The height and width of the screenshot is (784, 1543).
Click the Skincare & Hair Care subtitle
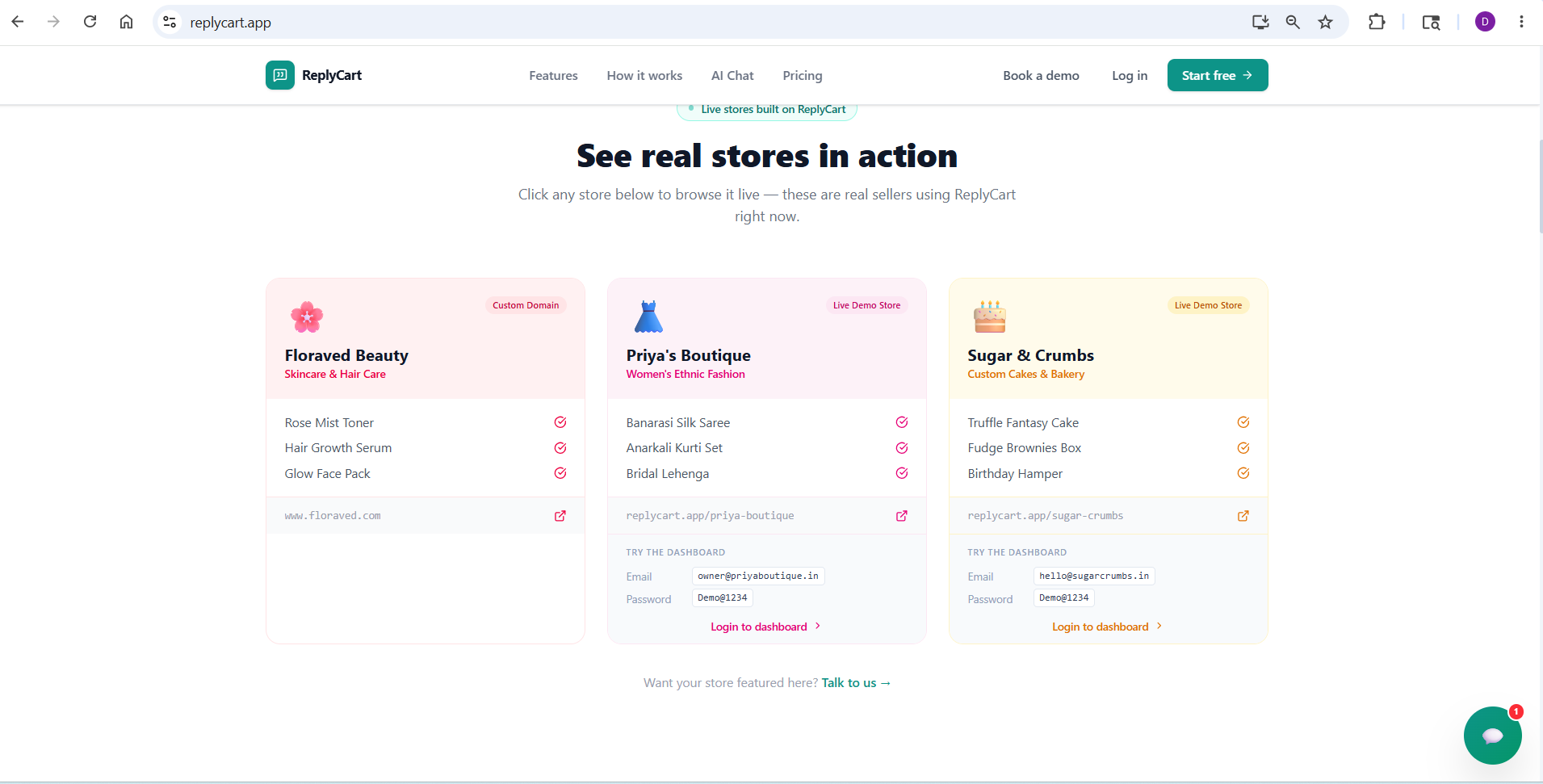click(335, 374)
